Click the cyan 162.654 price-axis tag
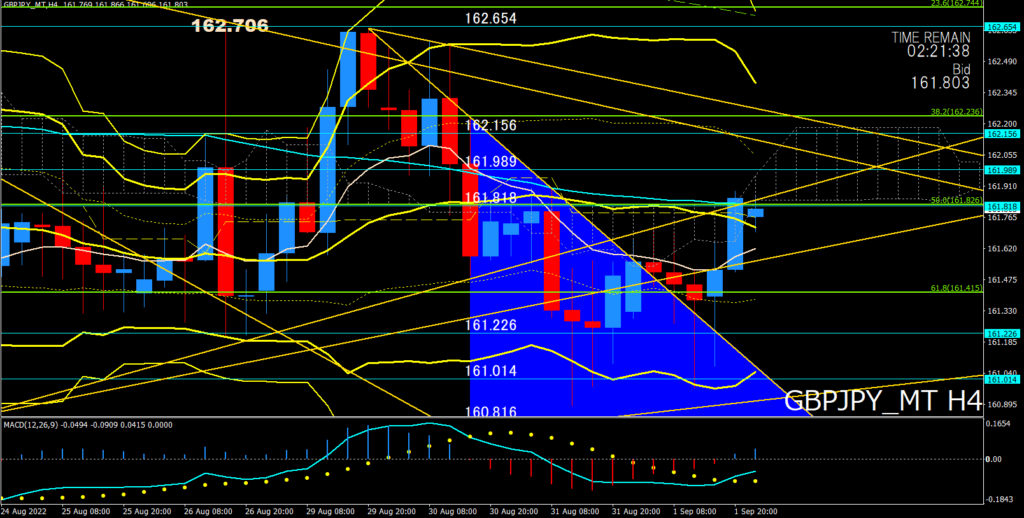The height and width of the screenshot is (518, 1024). click(1000, 27)
